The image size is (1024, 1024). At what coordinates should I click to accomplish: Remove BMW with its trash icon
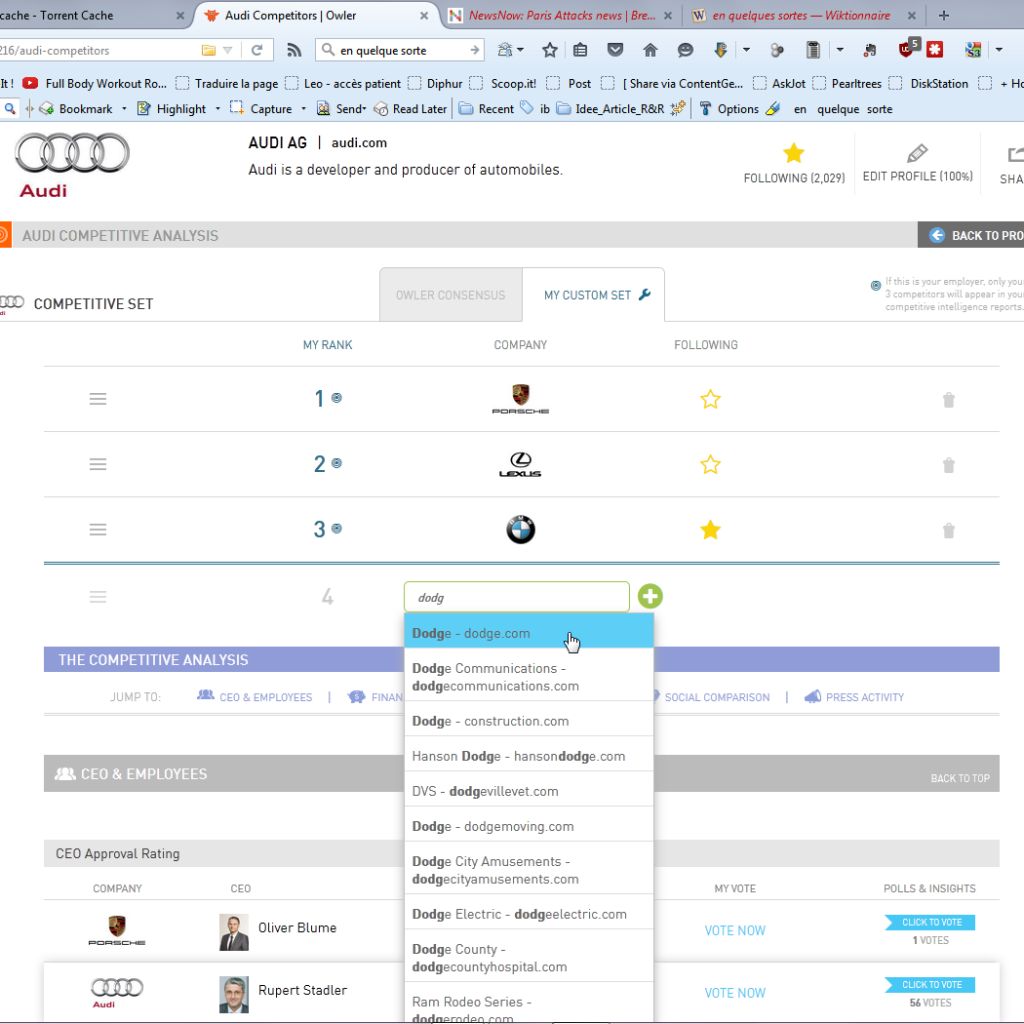[949, 530]
